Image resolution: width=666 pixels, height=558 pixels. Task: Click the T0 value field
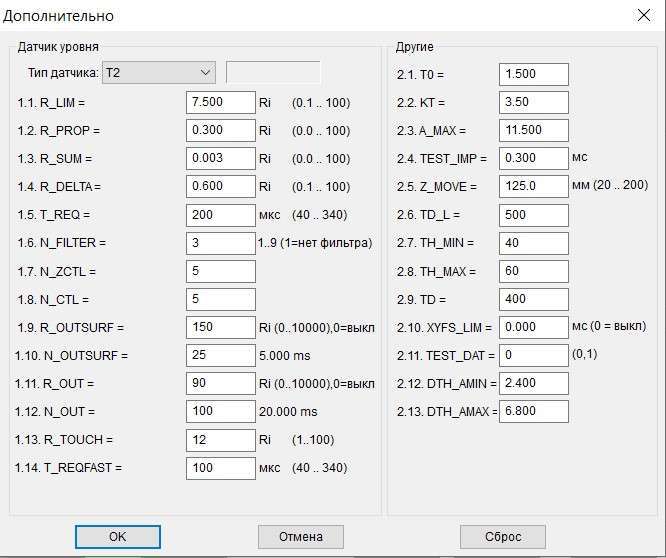point(533,74)
